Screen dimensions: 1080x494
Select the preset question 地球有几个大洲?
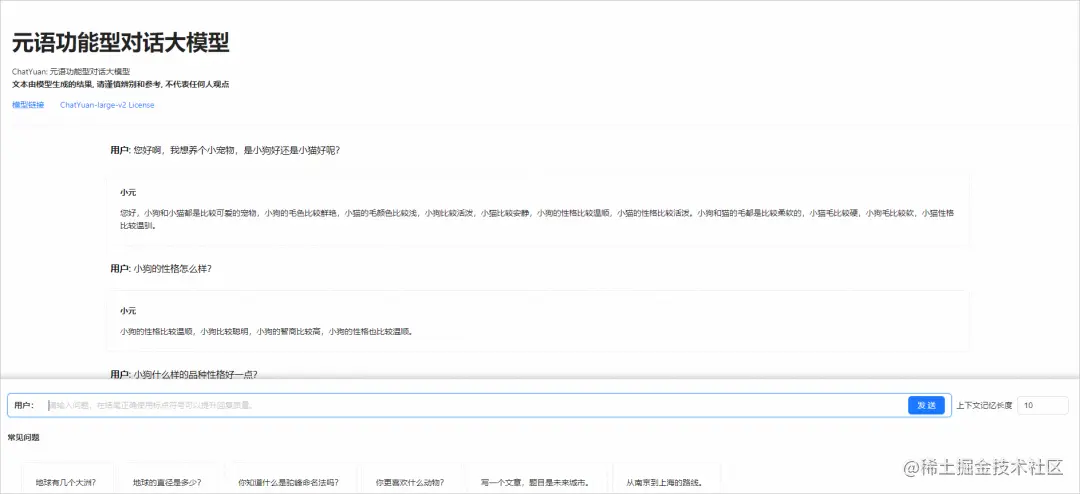(x=66, y=483)
